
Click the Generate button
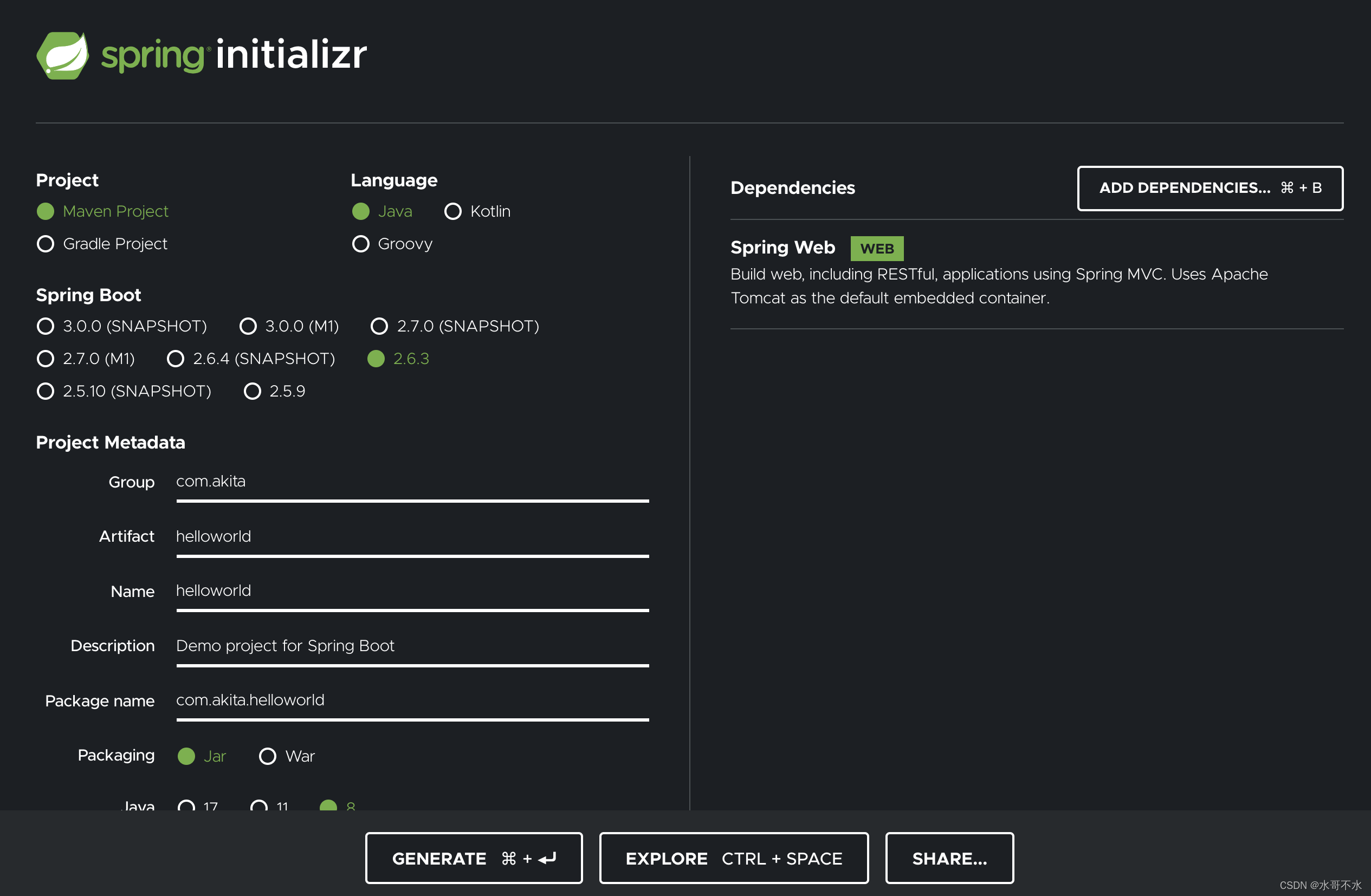point(474,858)
